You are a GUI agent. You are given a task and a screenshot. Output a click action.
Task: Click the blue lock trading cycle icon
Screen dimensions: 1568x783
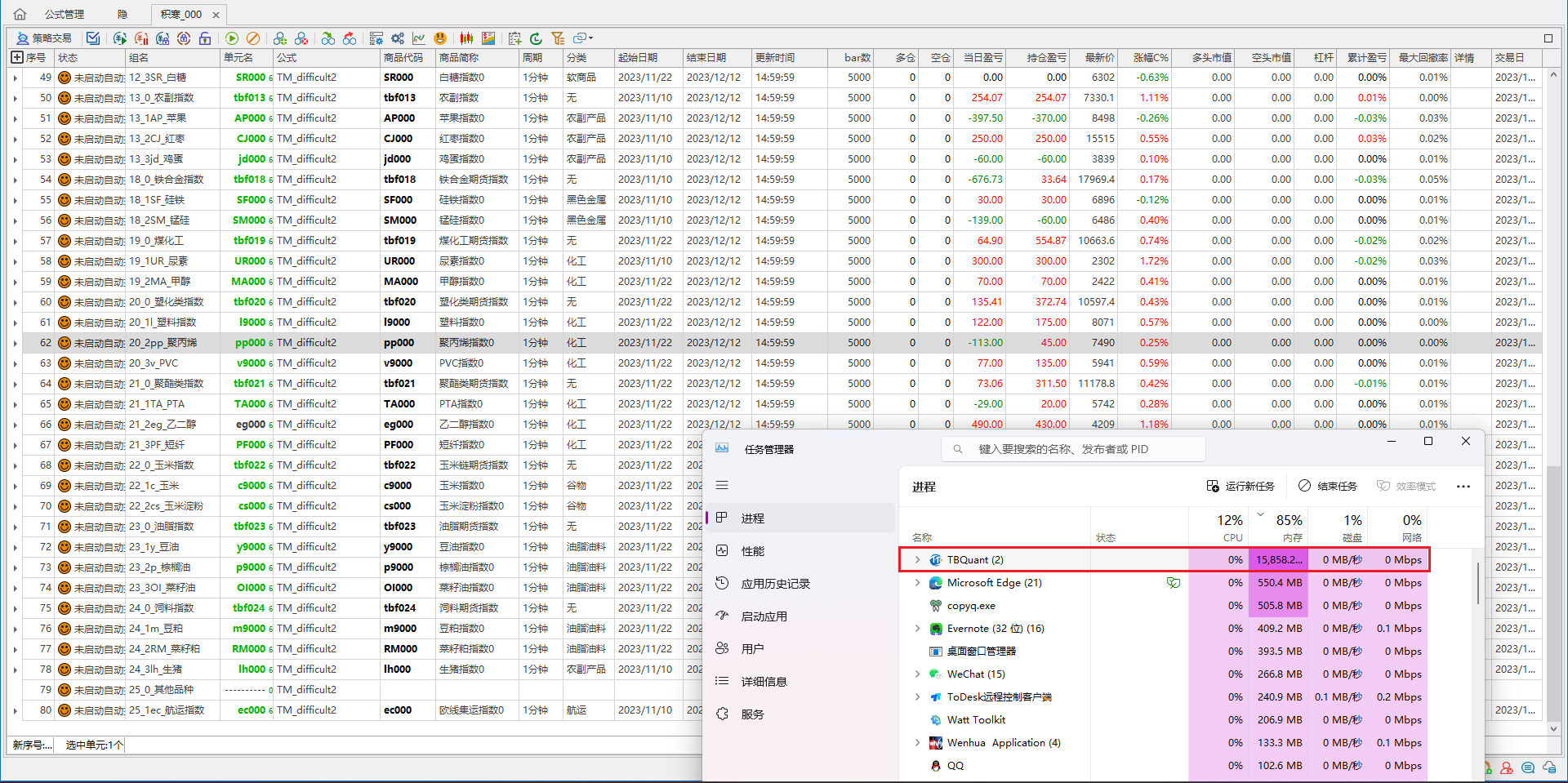[163, 38]
